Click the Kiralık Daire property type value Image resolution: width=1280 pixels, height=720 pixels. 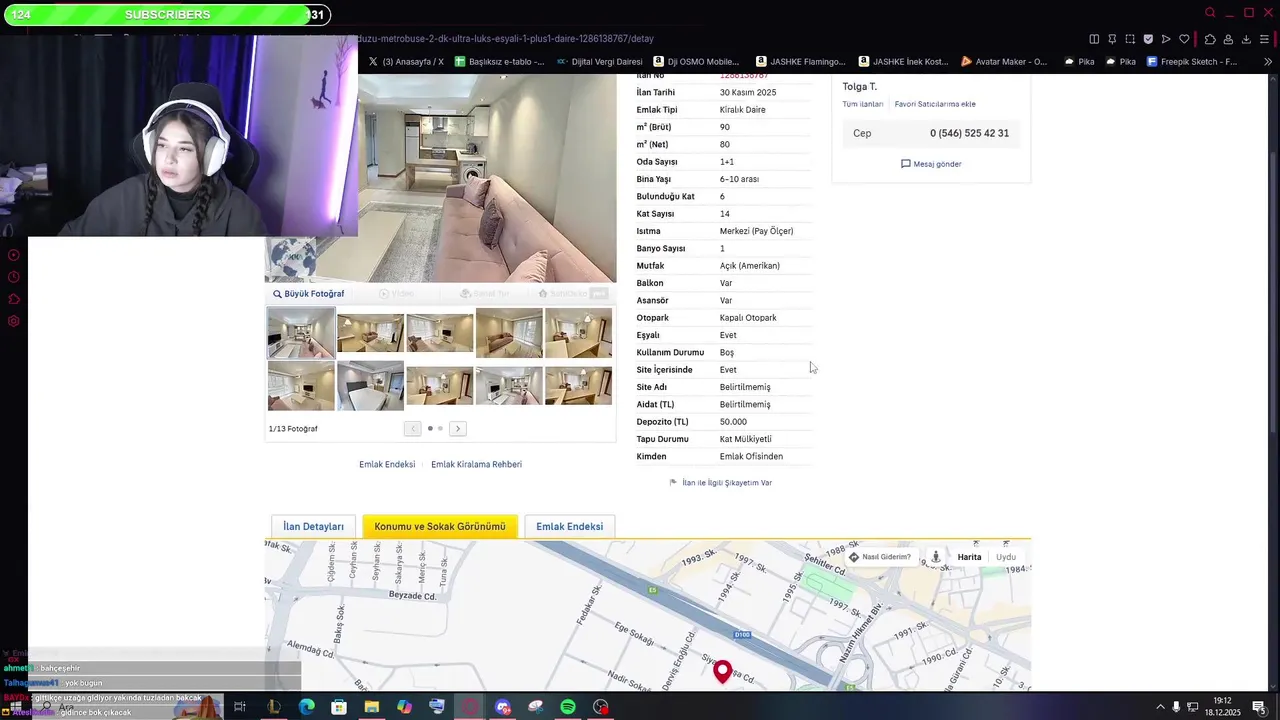[743, 110]
